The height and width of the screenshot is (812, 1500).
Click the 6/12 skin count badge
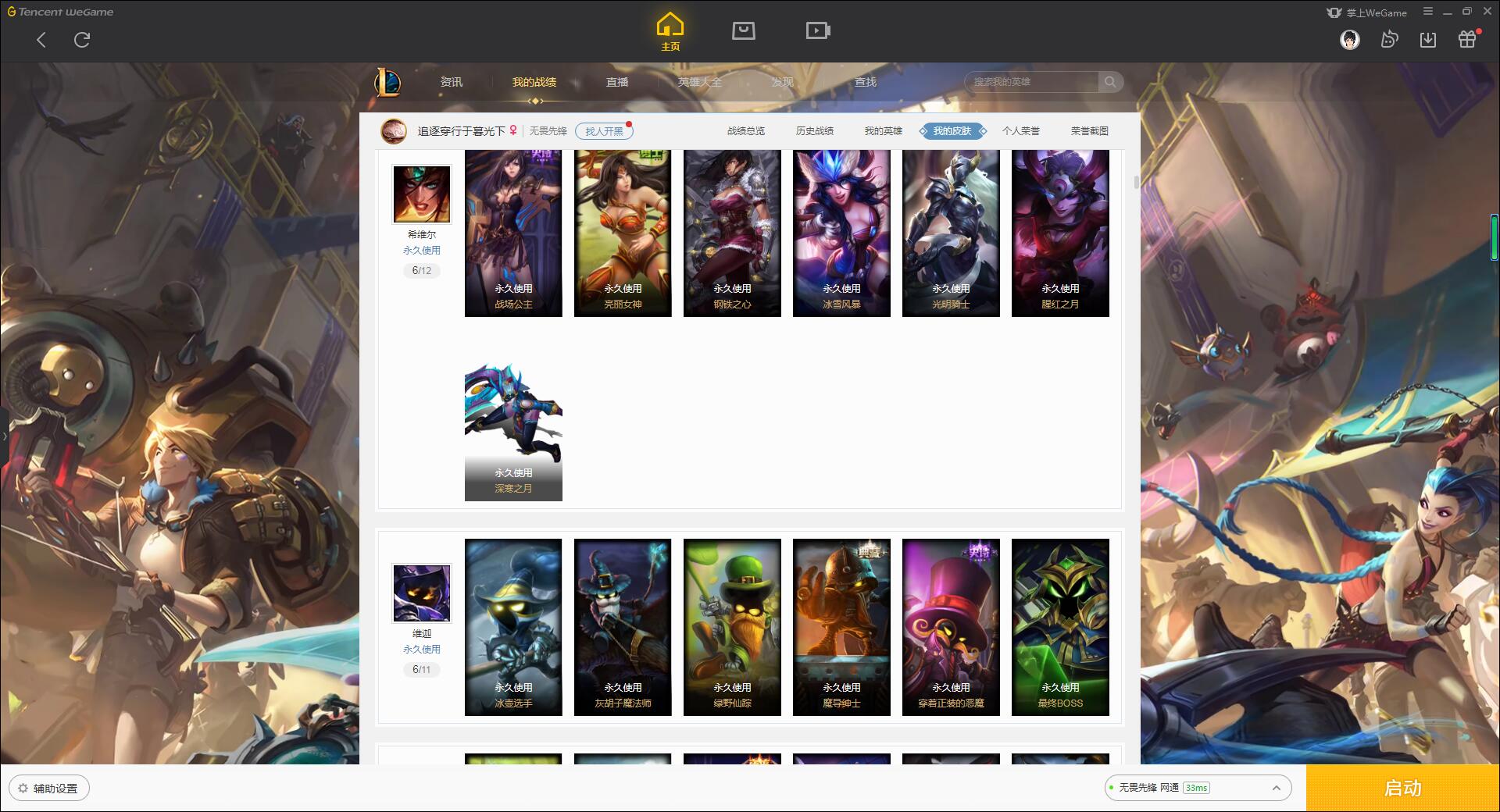[x=422, y=271]
